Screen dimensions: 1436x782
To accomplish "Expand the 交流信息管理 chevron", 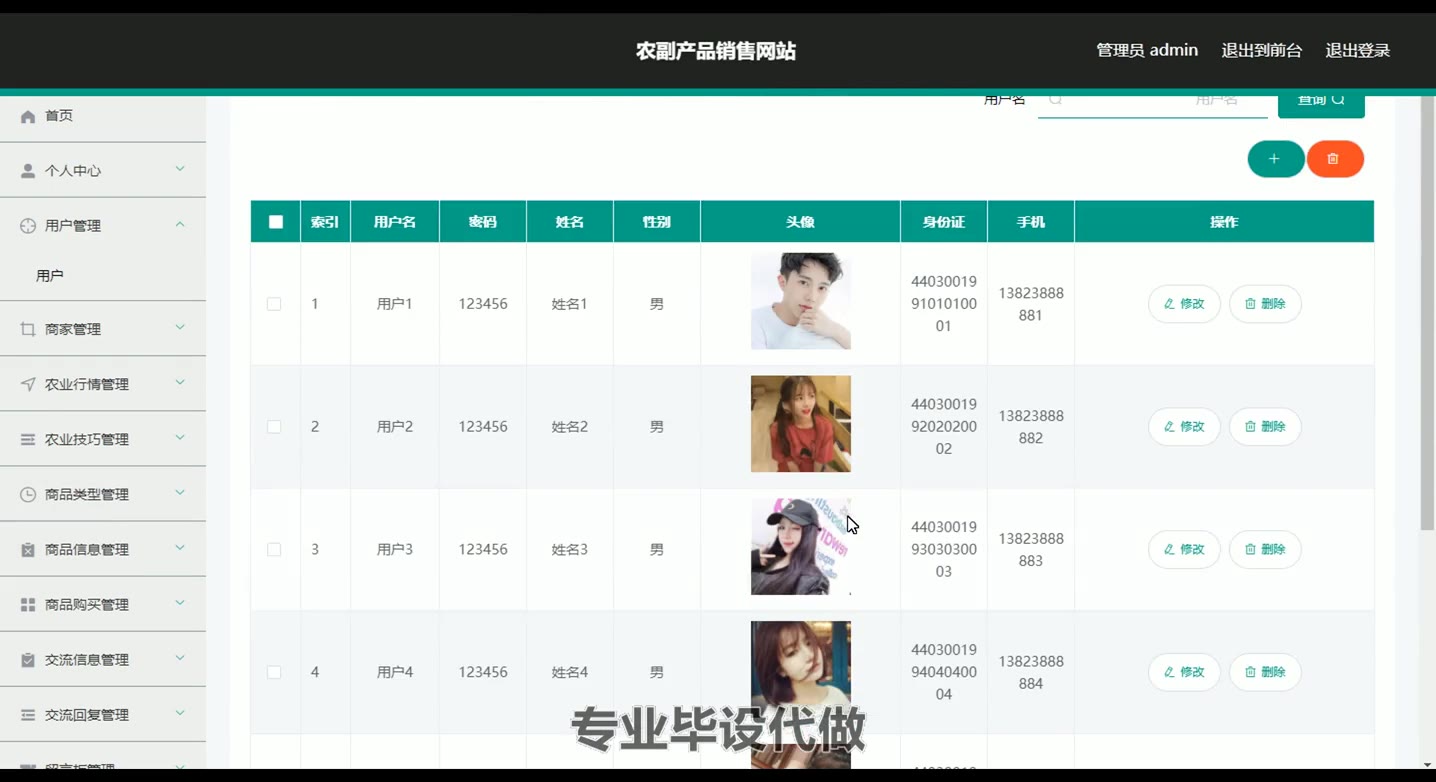I will click(x=180, y=657).
